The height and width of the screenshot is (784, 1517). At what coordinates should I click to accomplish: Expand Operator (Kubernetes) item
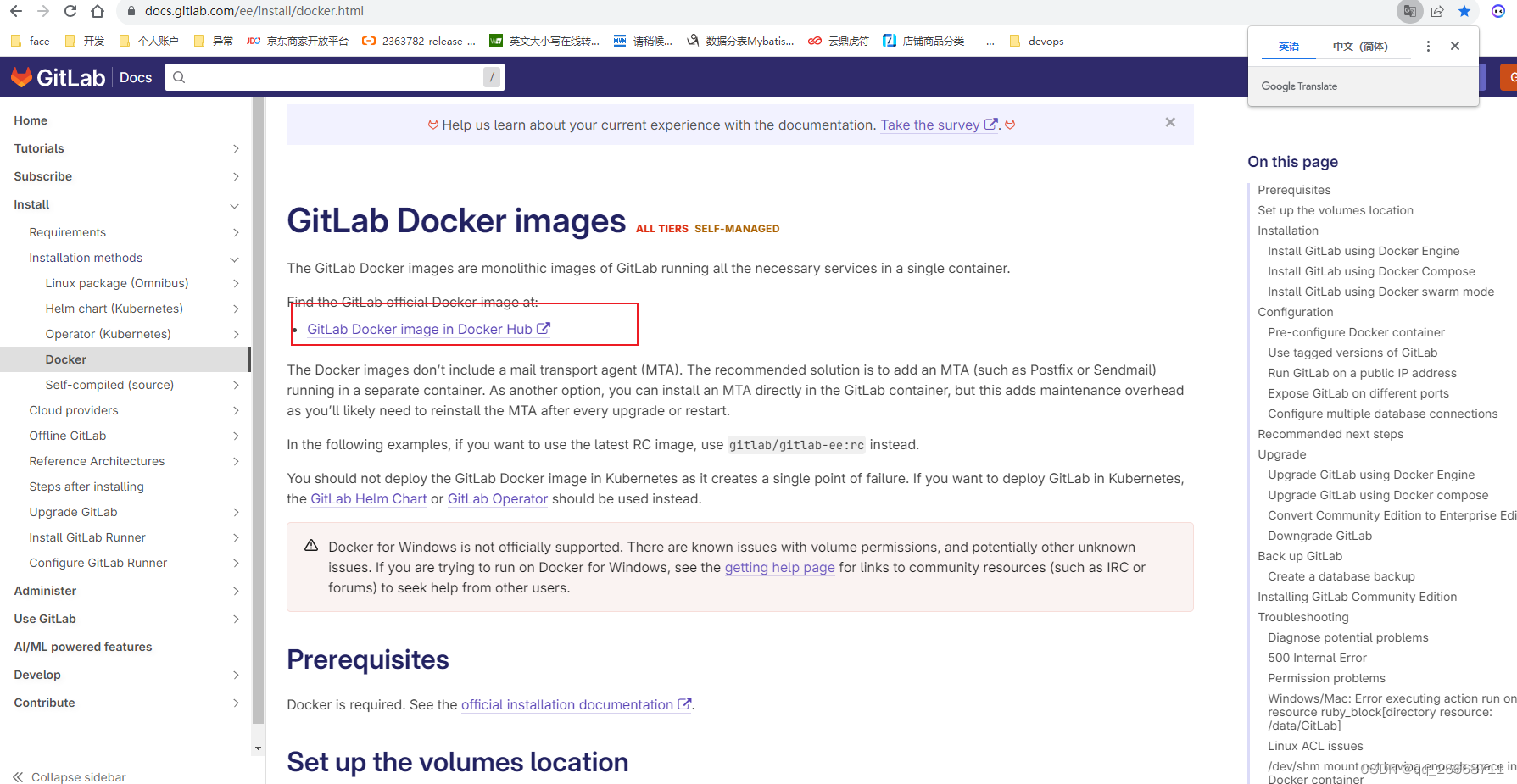coord(236,334)
